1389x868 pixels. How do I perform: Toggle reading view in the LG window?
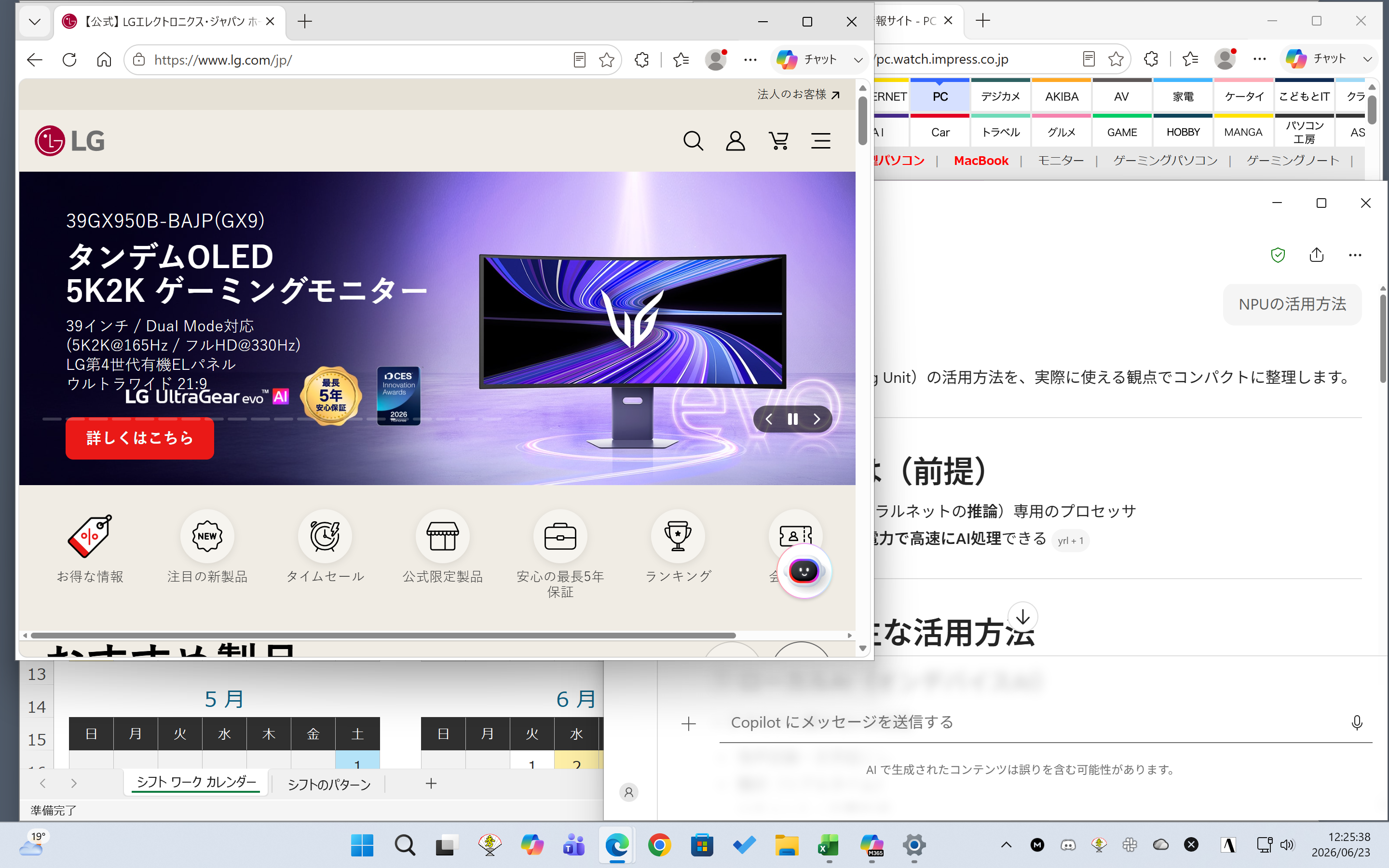[x=580, y=60]
